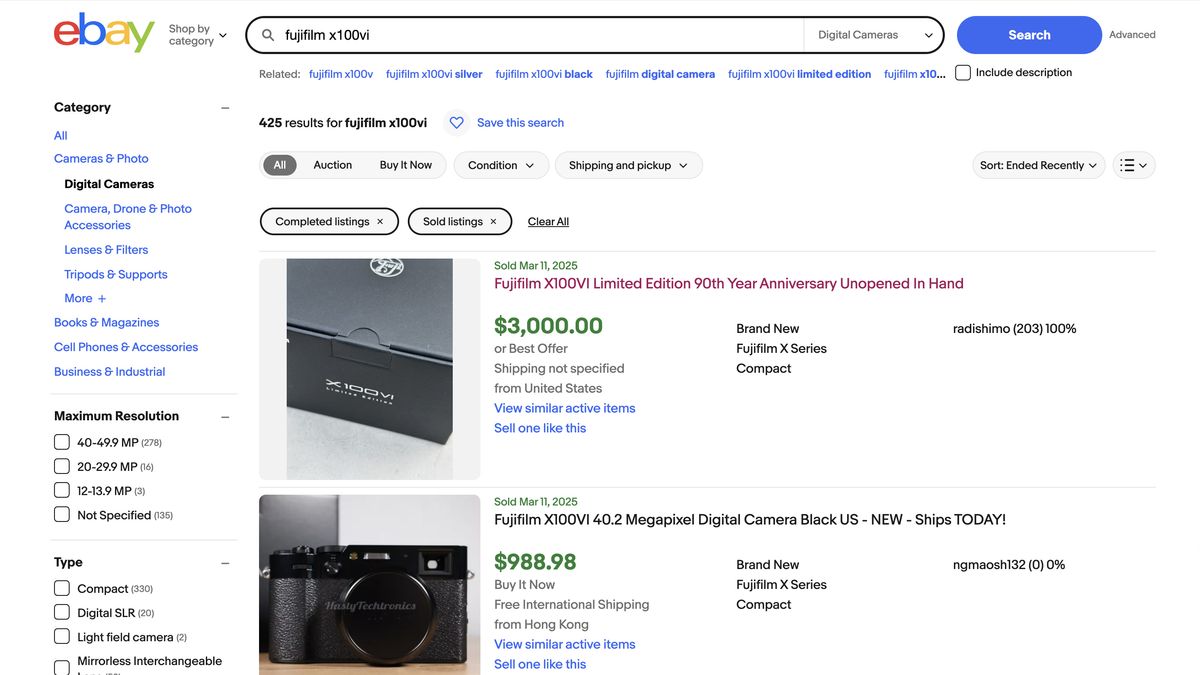Open Tripods & Supports category
Viewport: 1200px width, 675px height.
(116, 275)
